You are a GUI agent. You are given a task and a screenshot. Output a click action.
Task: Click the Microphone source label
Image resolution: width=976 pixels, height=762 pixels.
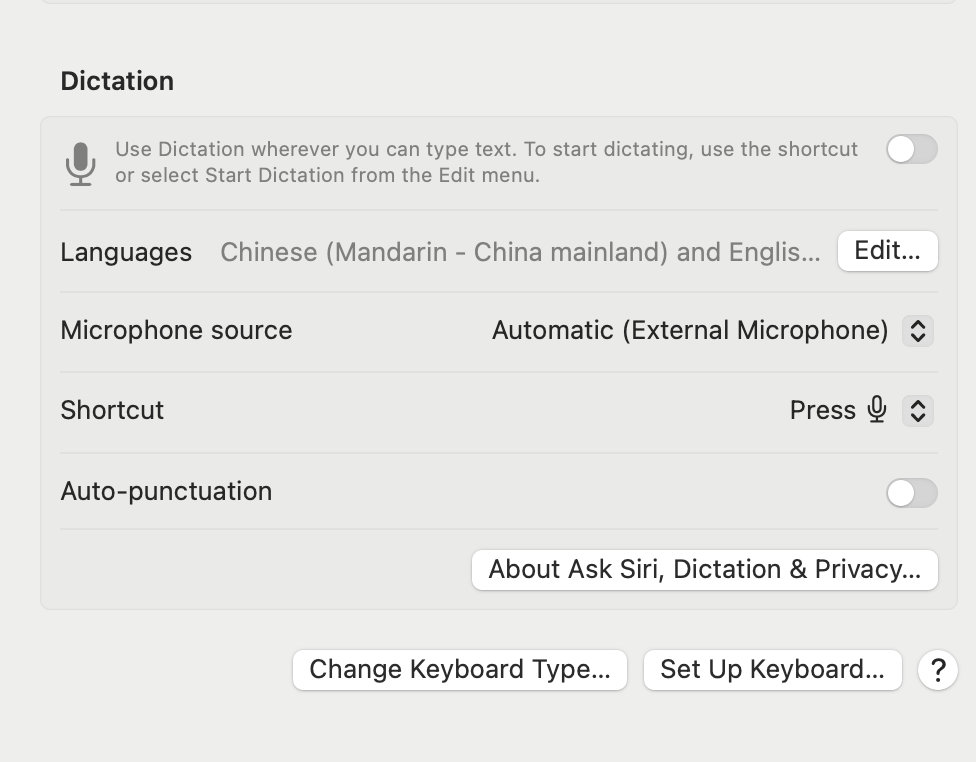(176, 331)
